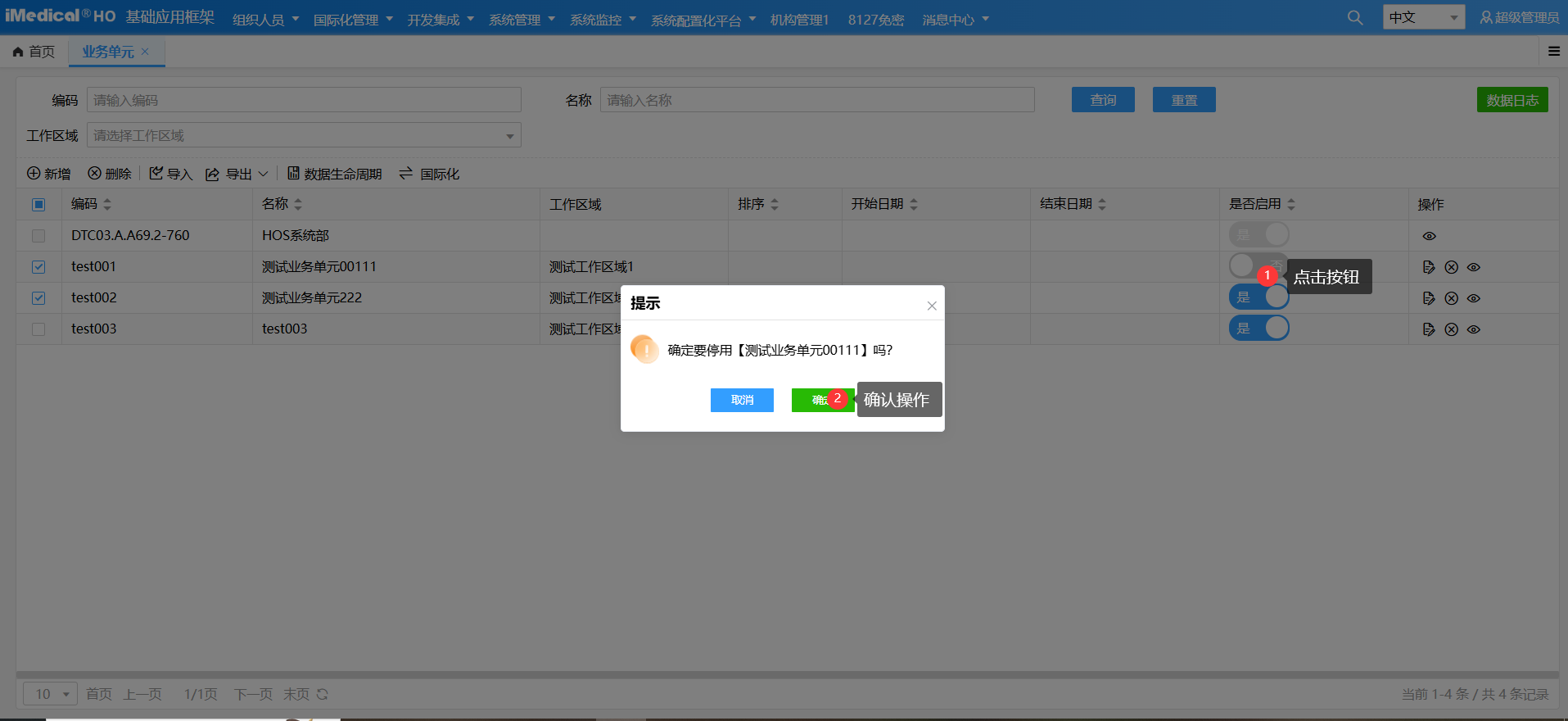Expand the 消息中心 menu
This screenshot has width=1568, height=721.
[x=956, y=19]
